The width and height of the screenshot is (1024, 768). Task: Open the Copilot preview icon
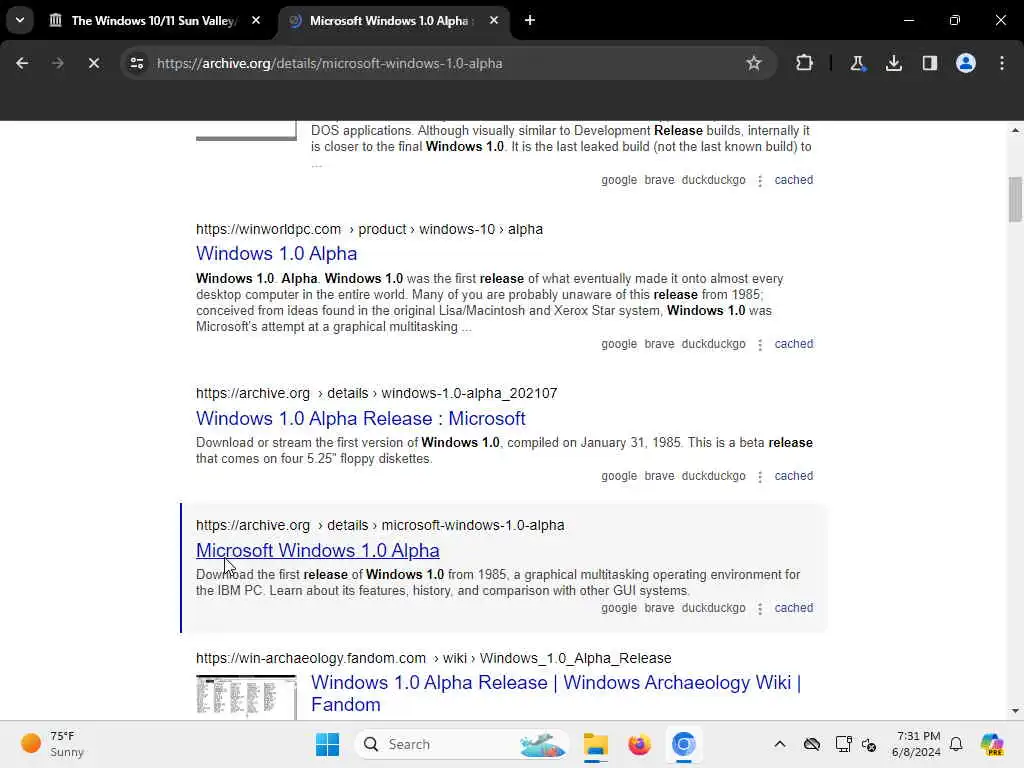point(992,744)
